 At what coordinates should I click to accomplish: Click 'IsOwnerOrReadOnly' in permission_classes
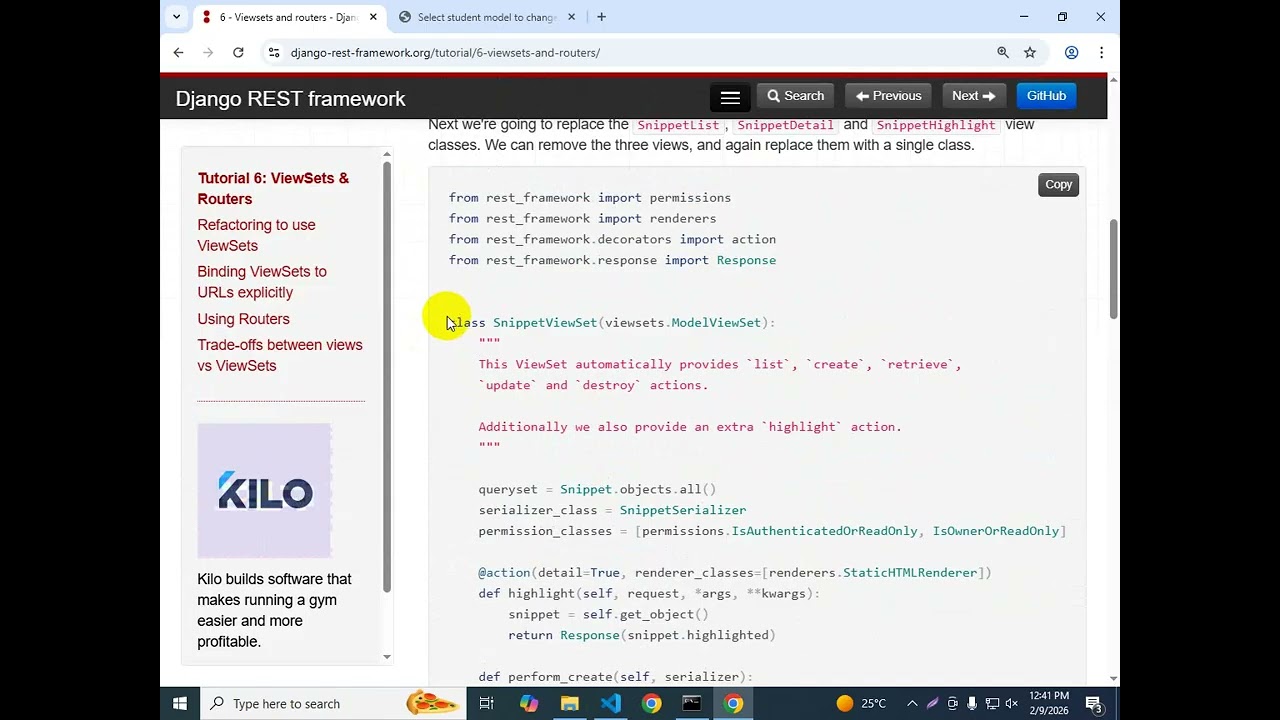pos(996,531)
